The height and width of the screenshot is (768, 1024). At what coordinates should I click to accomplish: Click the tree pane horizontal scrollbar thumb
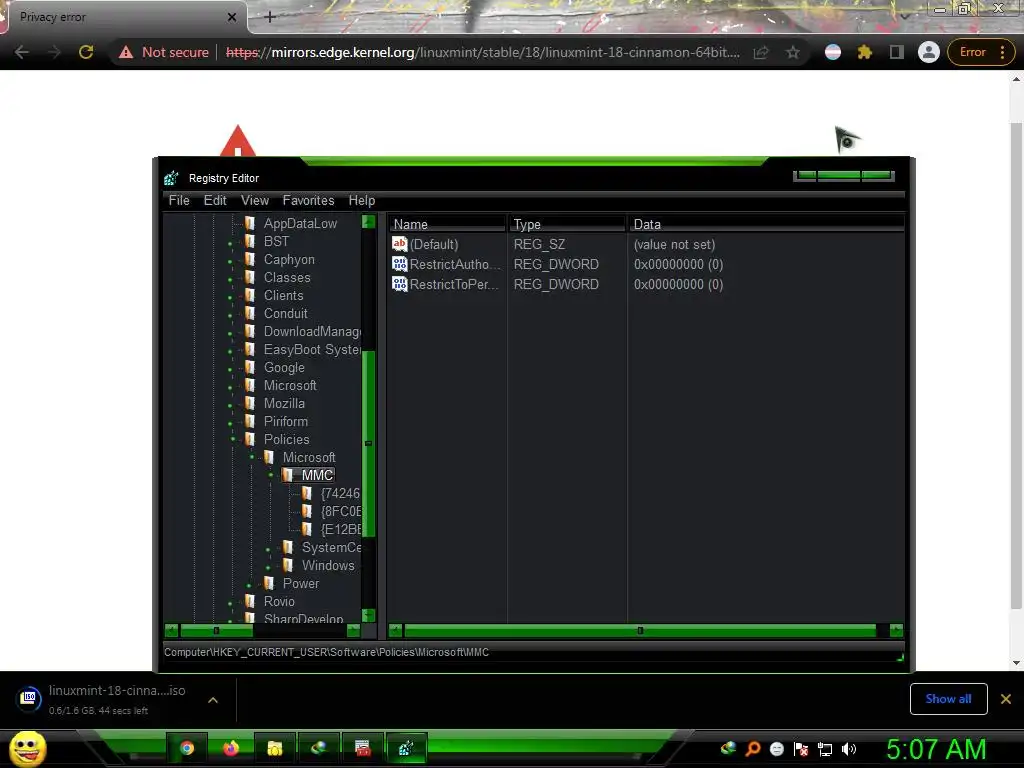pos(216,630)
